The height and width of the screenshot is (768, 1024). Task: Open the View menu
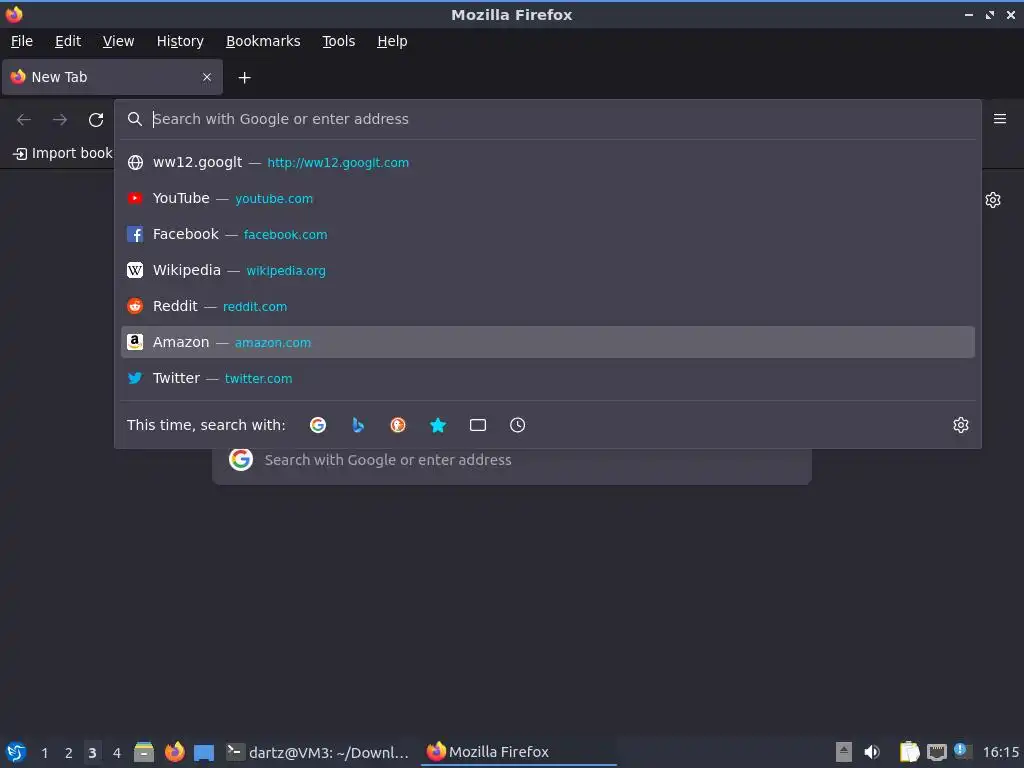point(118,41)
